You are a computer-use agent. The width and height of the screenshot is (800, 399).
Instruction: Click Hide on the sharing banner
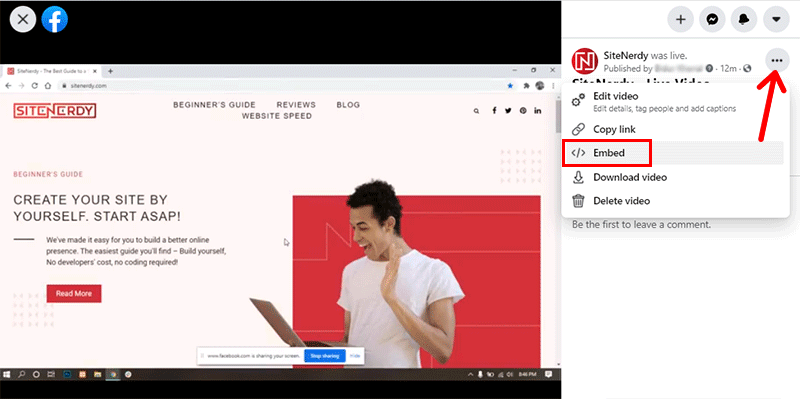click(355, 356)
